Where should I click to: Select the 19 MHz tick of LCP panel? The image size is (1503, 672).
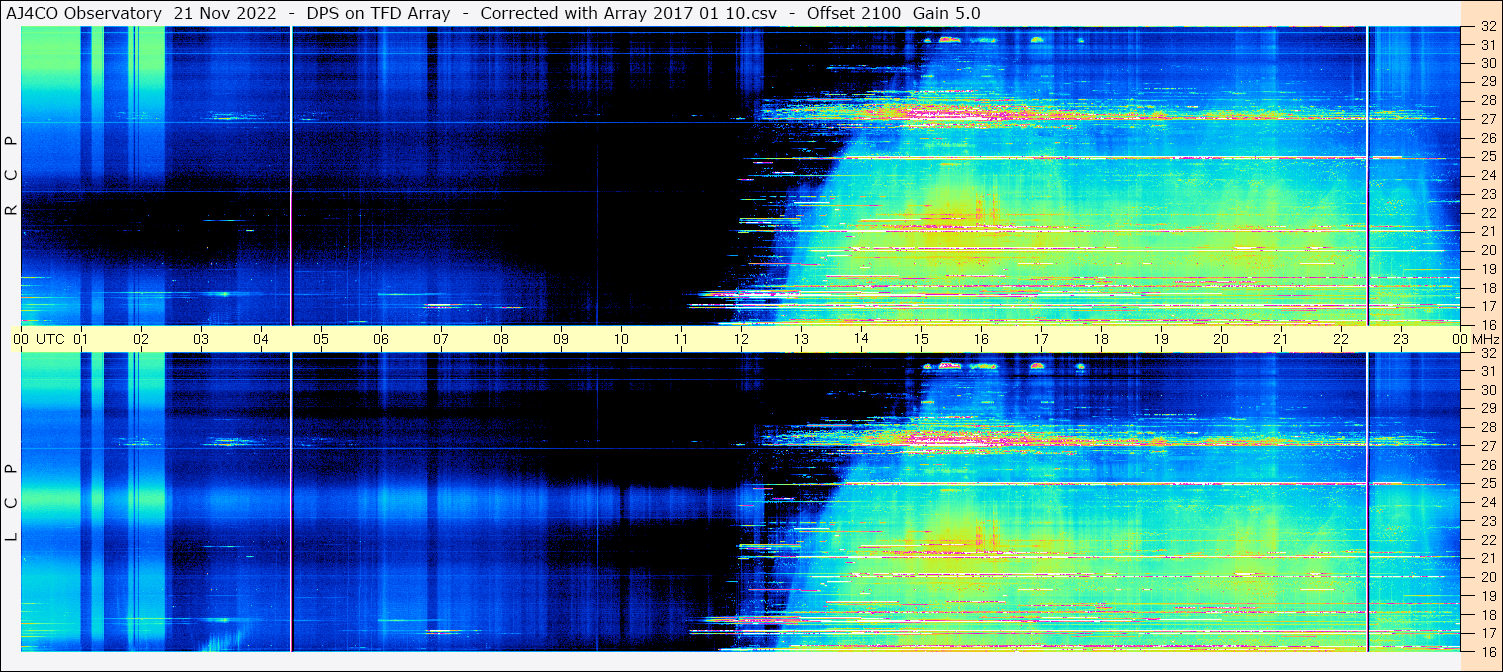click(x=1487, y=596)
